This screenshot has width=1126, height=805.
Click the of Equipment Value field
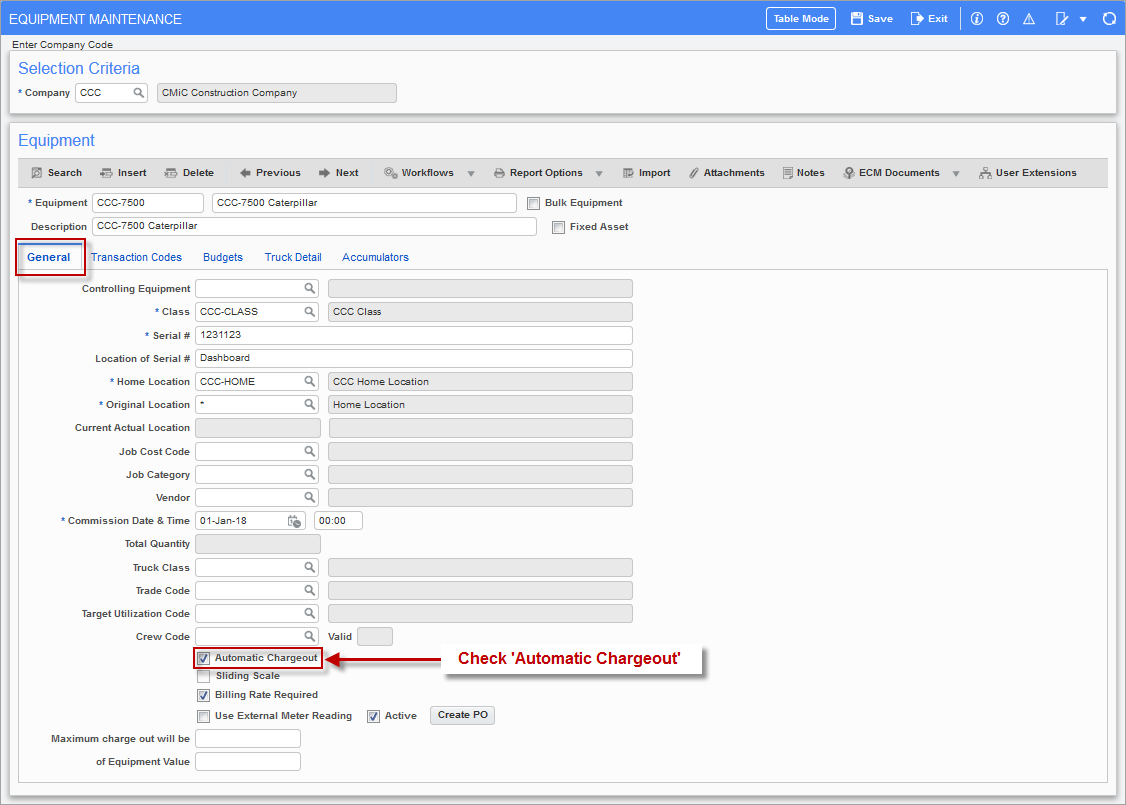click(x=248, y=762)
